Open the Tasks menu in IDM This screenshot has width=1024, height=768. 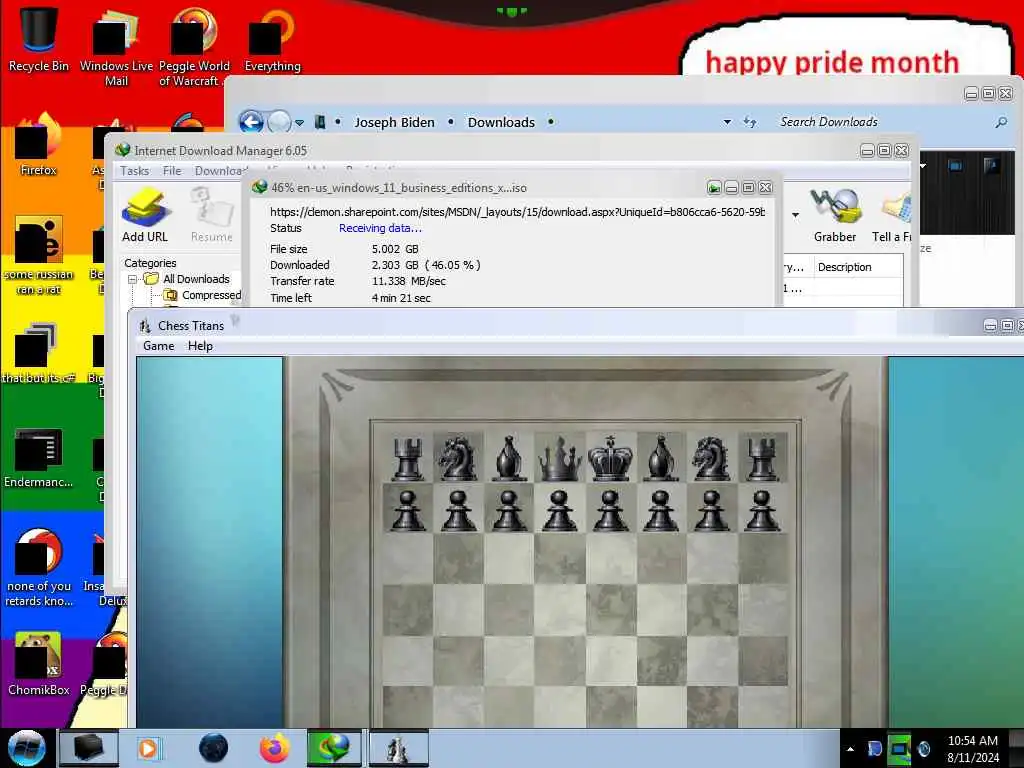pyautogui.click(x=135, y=171)
